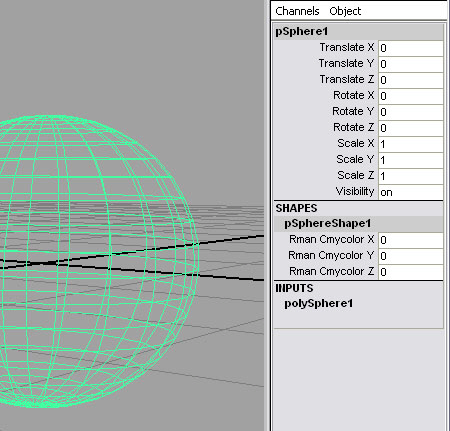The image size is (450, 431).
Task: Expand the polySphere1 input node
Action: point(318,304)
